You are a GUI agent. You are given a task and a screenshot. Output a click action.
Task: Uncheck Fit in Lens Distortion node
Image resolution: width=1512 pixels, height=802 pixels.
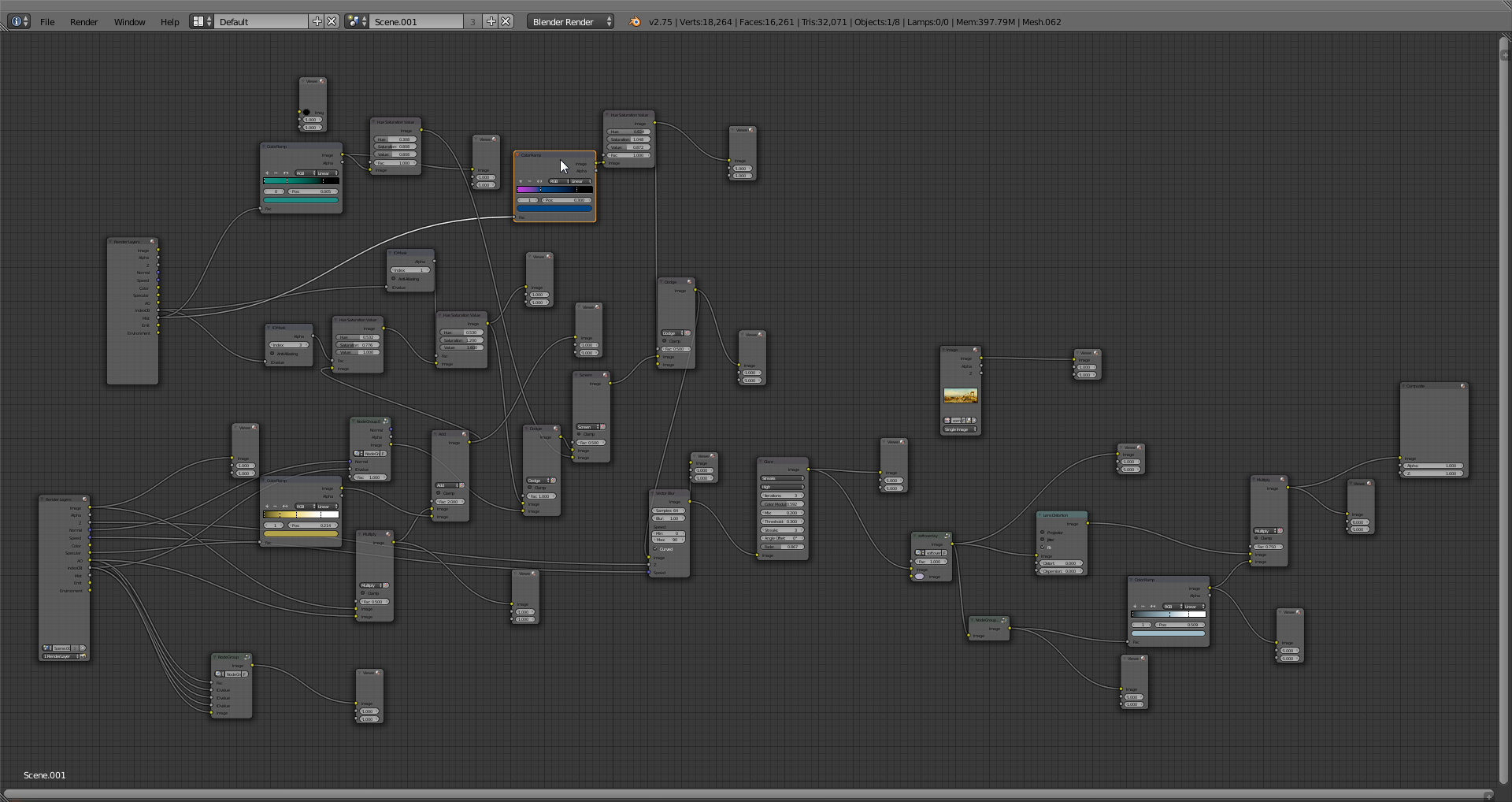[1043, 547]
